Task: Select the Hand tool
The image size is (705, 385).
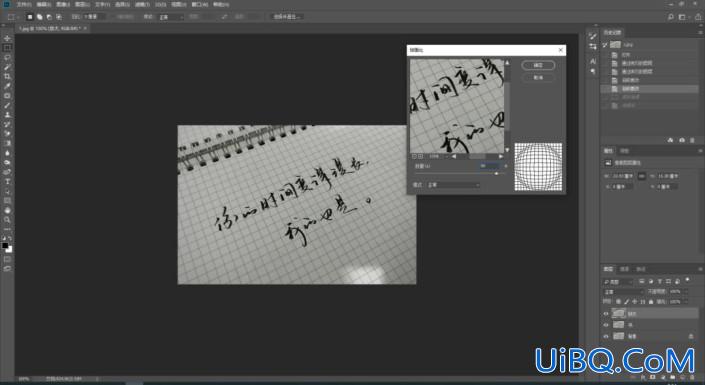Action: point(7,210)
